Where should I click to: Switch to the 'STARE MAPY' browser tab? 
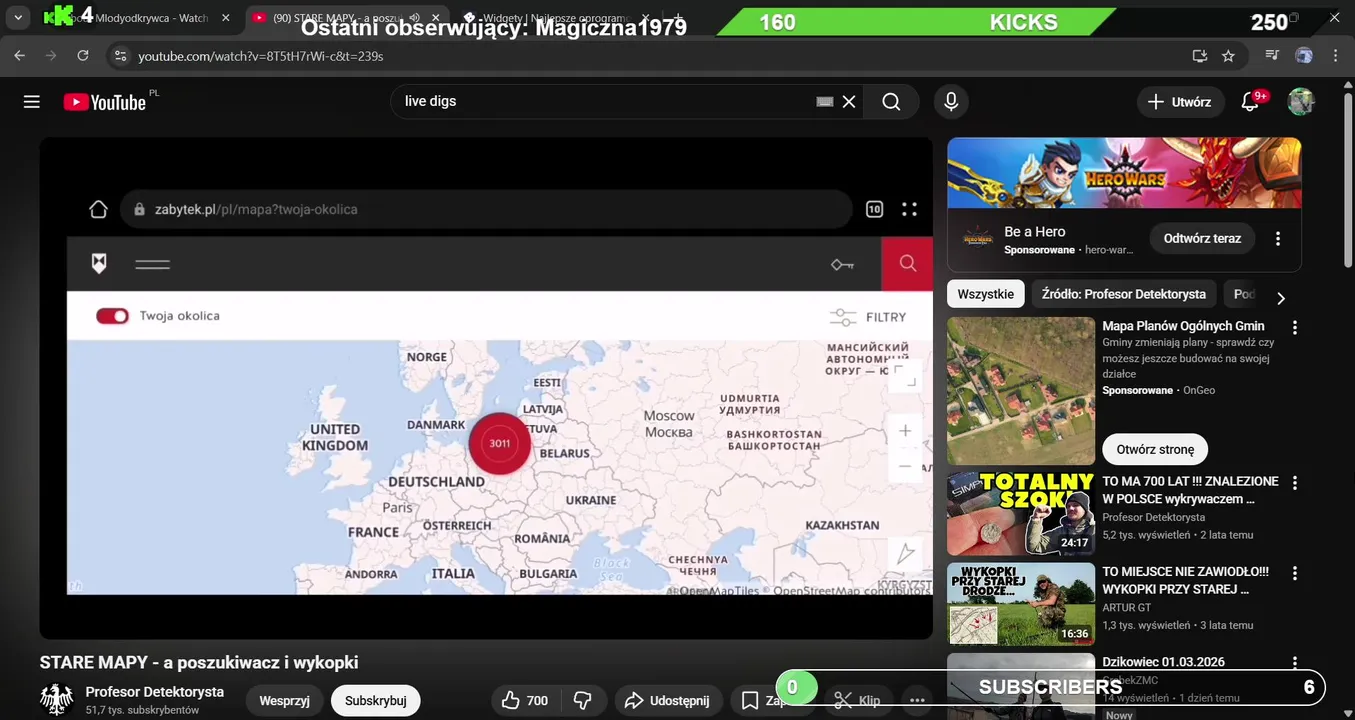point(345,18)
